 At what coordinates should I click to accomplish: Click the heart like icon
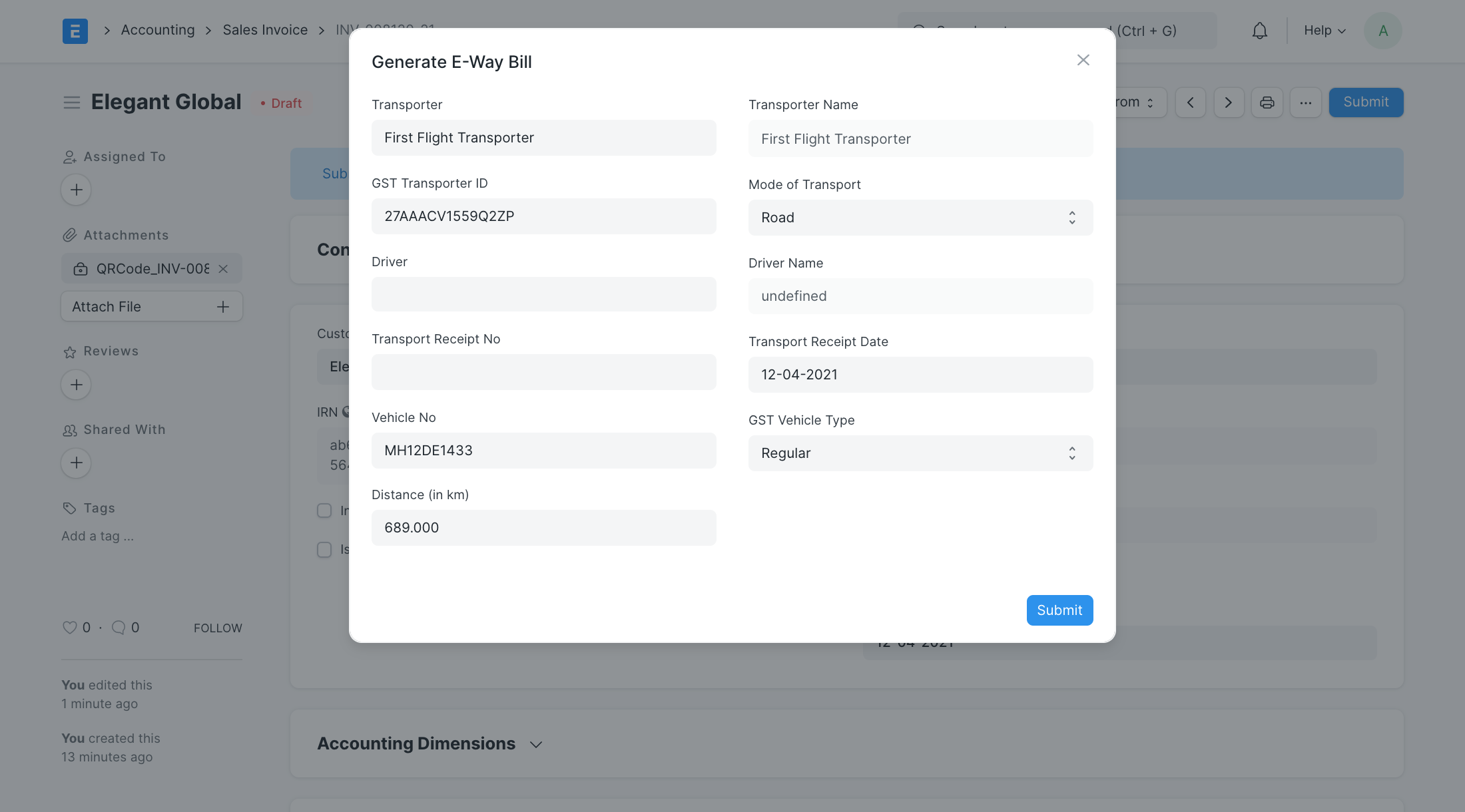(69, 627)
